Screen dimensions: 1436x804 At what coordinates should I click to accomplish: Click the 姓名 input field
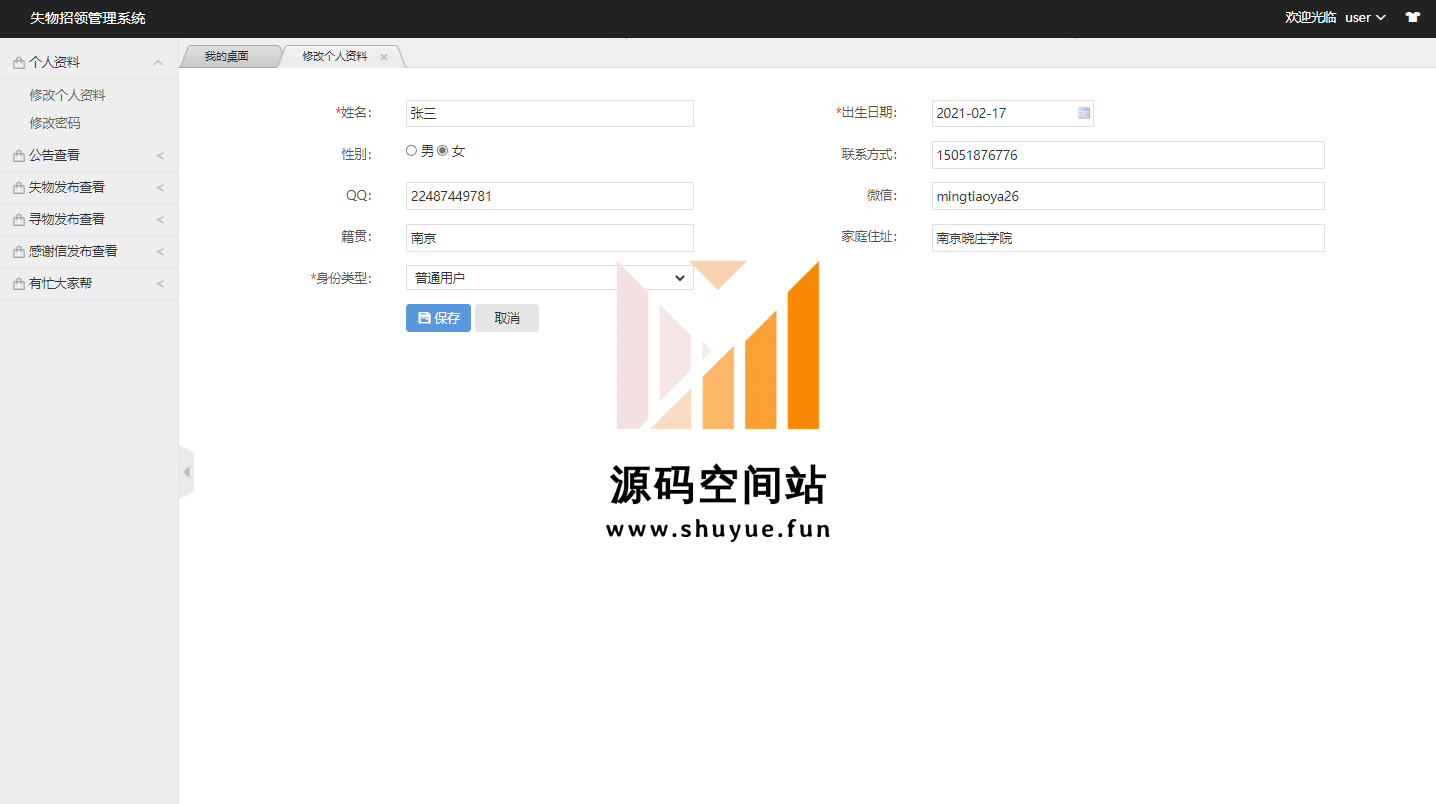pyautogui.click(x=550, y=113)
